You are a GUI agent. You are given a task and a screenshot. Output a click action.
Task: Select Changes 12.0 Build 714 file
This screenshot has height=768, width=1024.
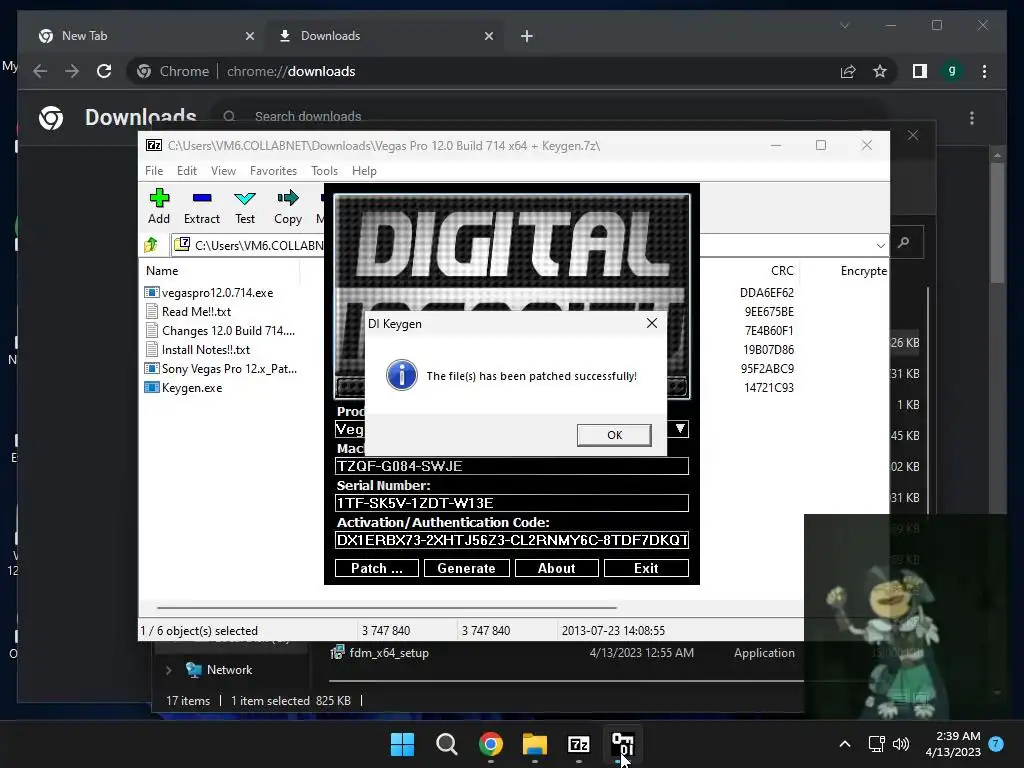[x=228, y=330]
